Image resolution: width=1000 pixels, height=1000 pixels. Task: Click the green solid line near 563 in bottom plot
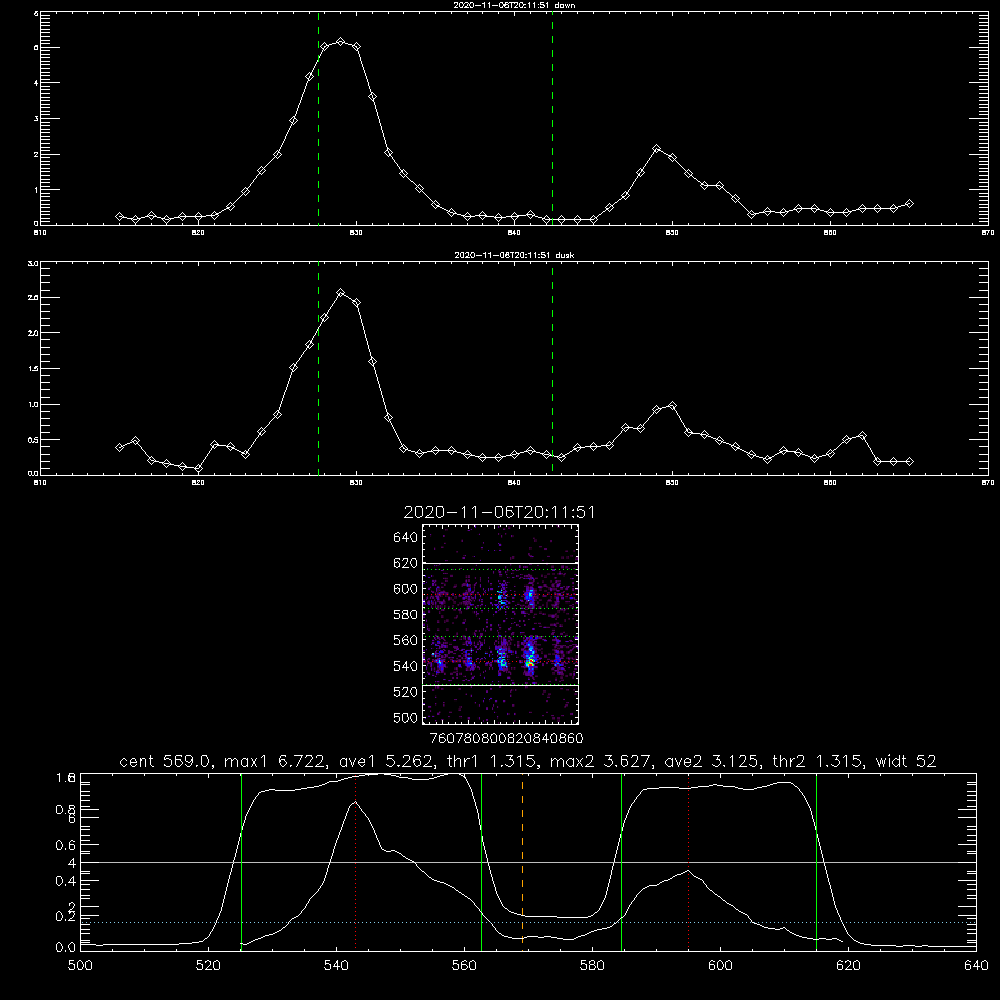[482, 861]
